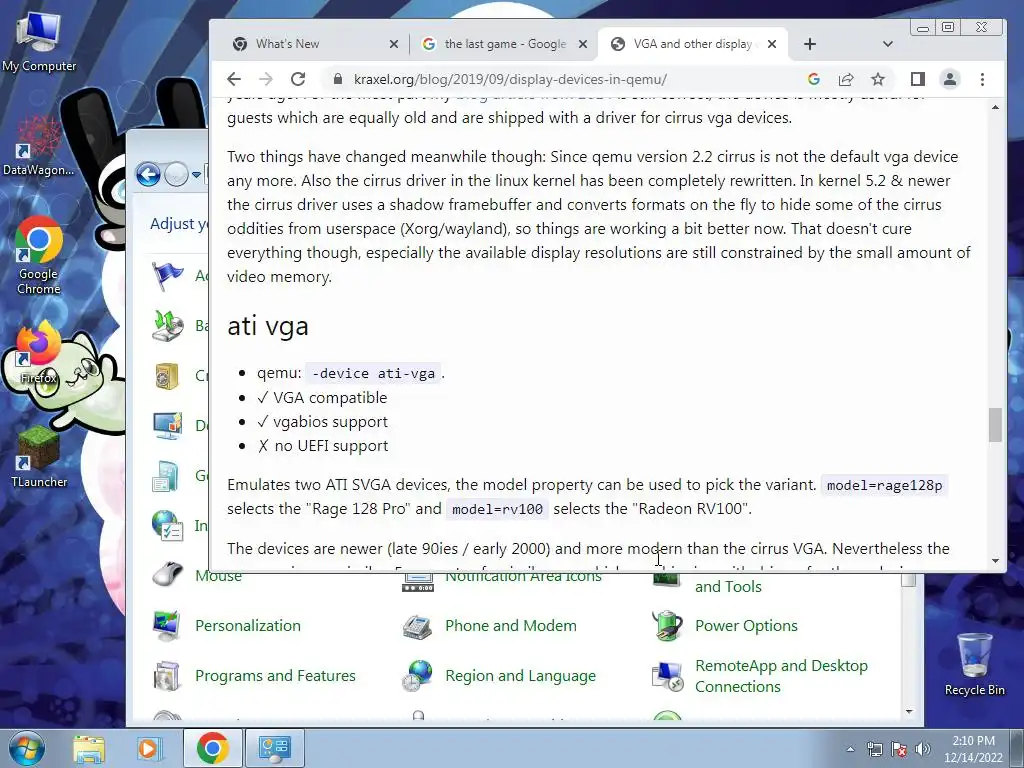Image resolution: width=1024 pixels, height=768 pixels.
Task: Open TLauncher desktop shortcut
Action: tap(39, 457)
